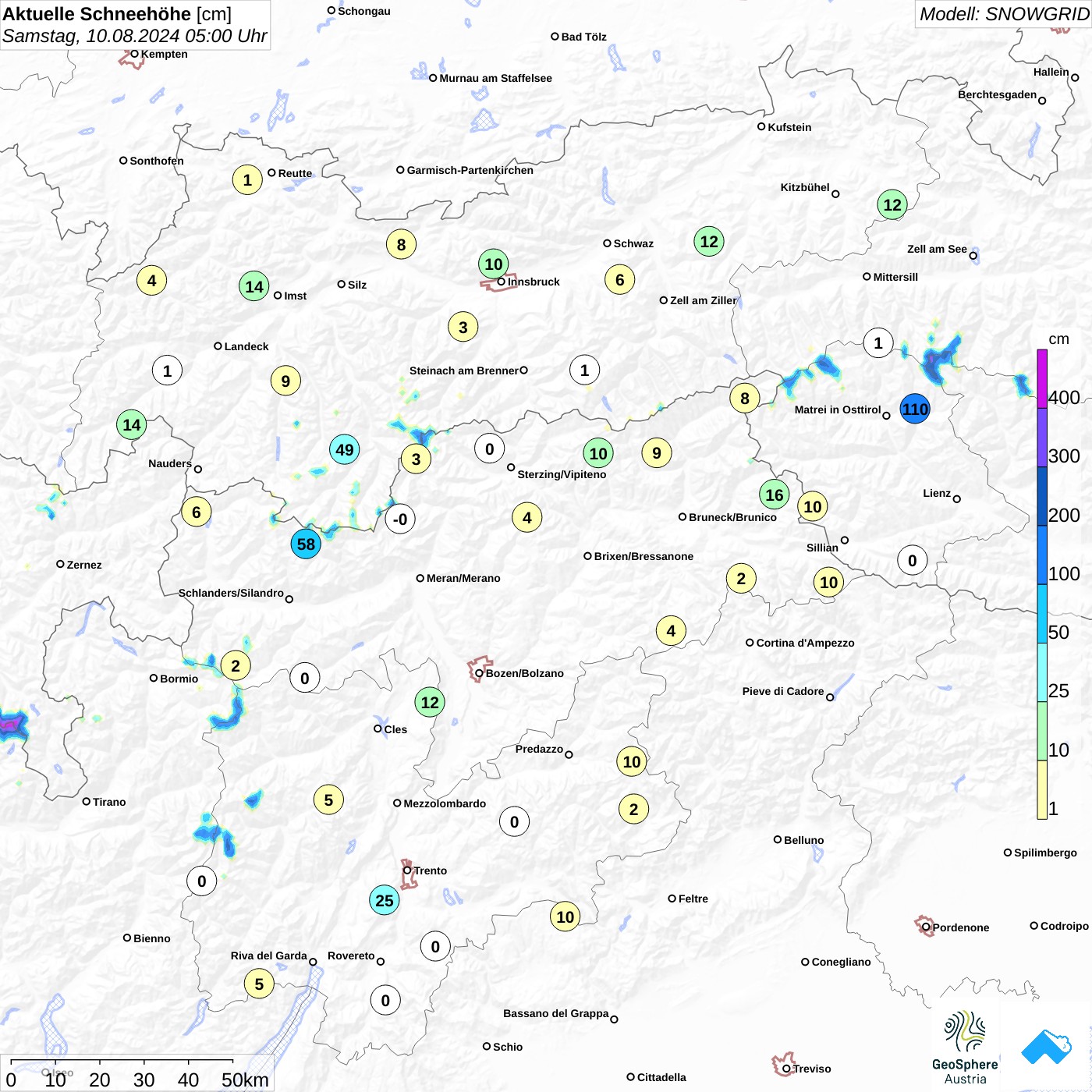Viewport: 1092px width, 1092px height.
Task: Select the Bozen/Bolzano city label
Action: tap(525, 673)
